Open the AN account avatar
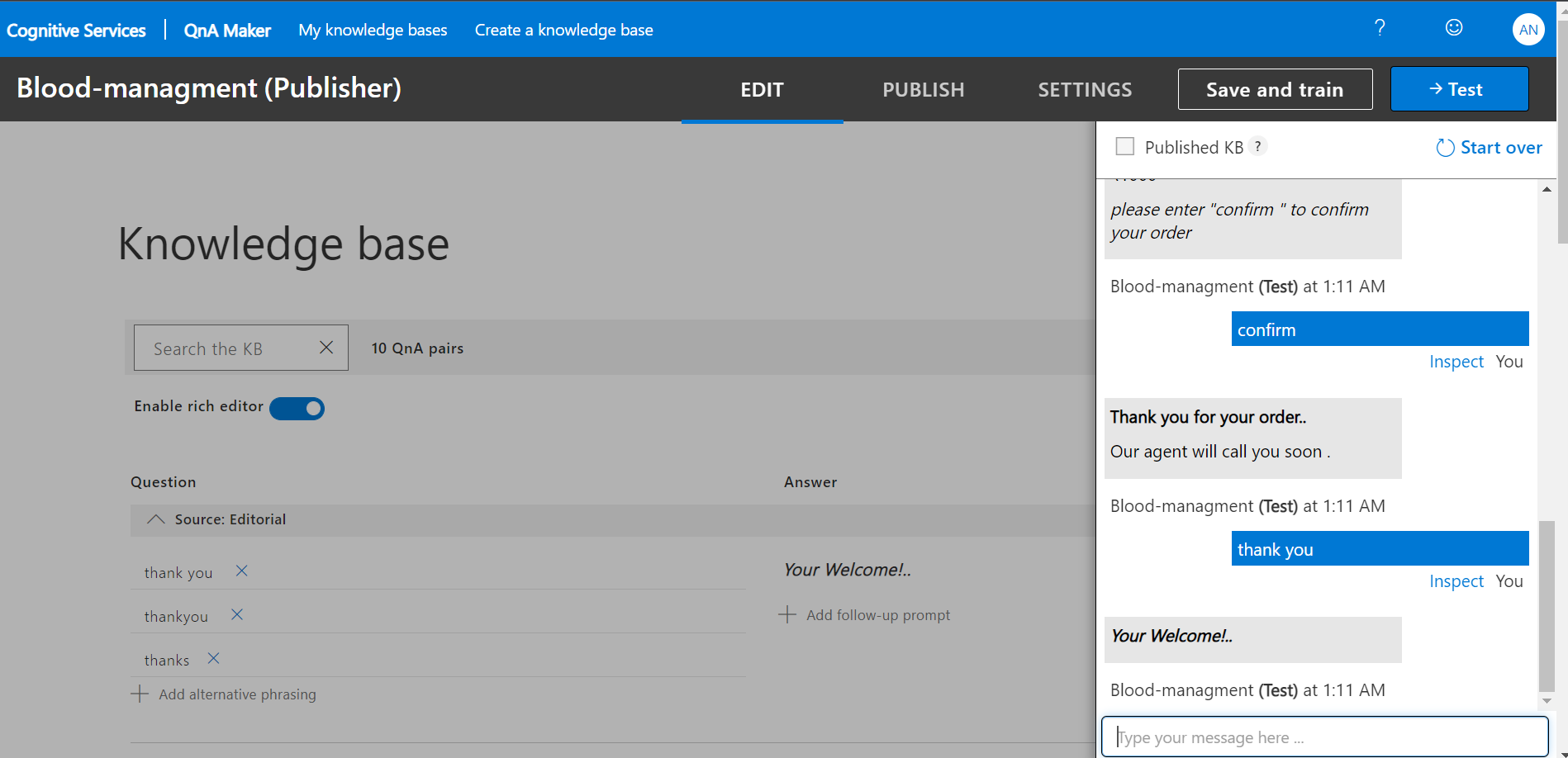Viewport: 1568px width, 758px height. [x=1528, y=30]
